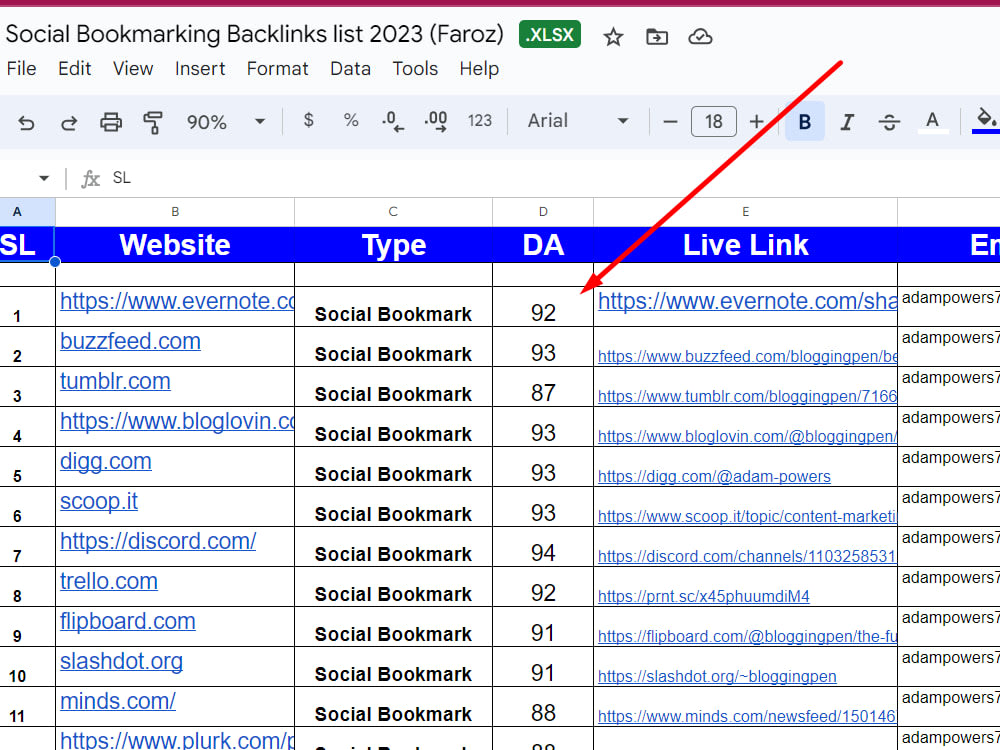Decrease decimal places icon
Screen dimensions: 1000x750
click(x=393, y=121)
